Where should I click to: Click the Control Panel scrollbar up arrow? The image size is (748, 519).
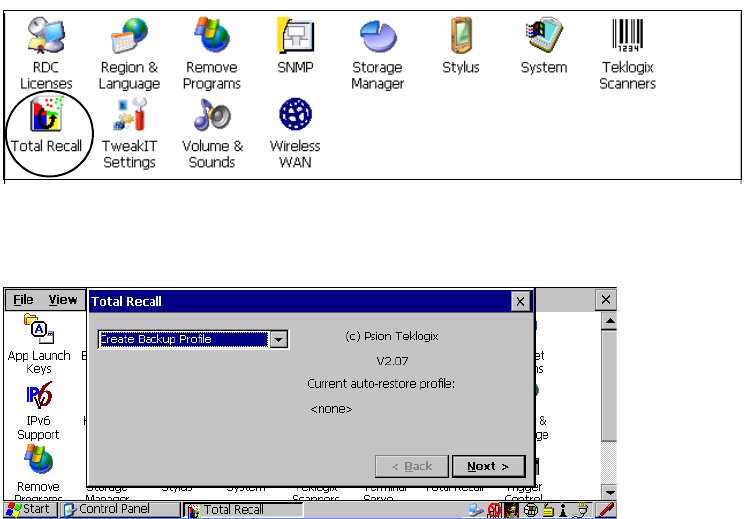(609, 322)
